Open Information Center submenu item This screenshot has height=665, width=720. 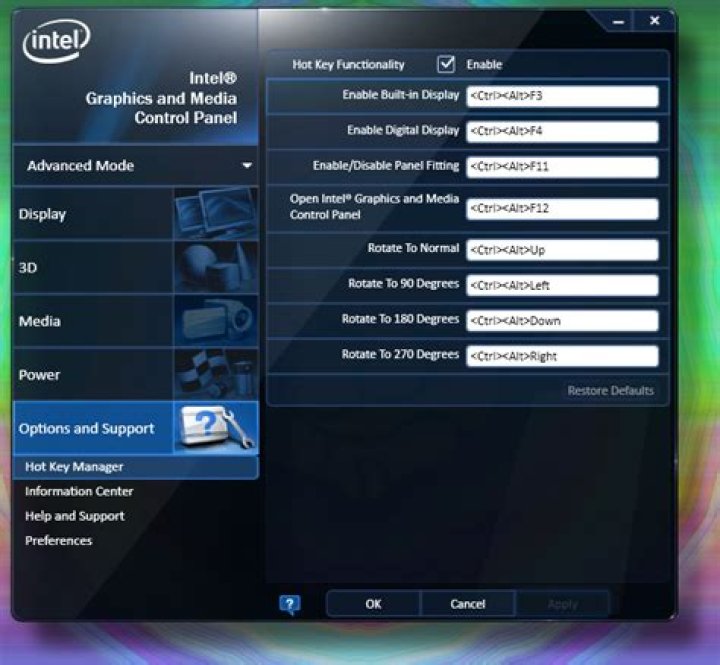[x=79, y=491]
